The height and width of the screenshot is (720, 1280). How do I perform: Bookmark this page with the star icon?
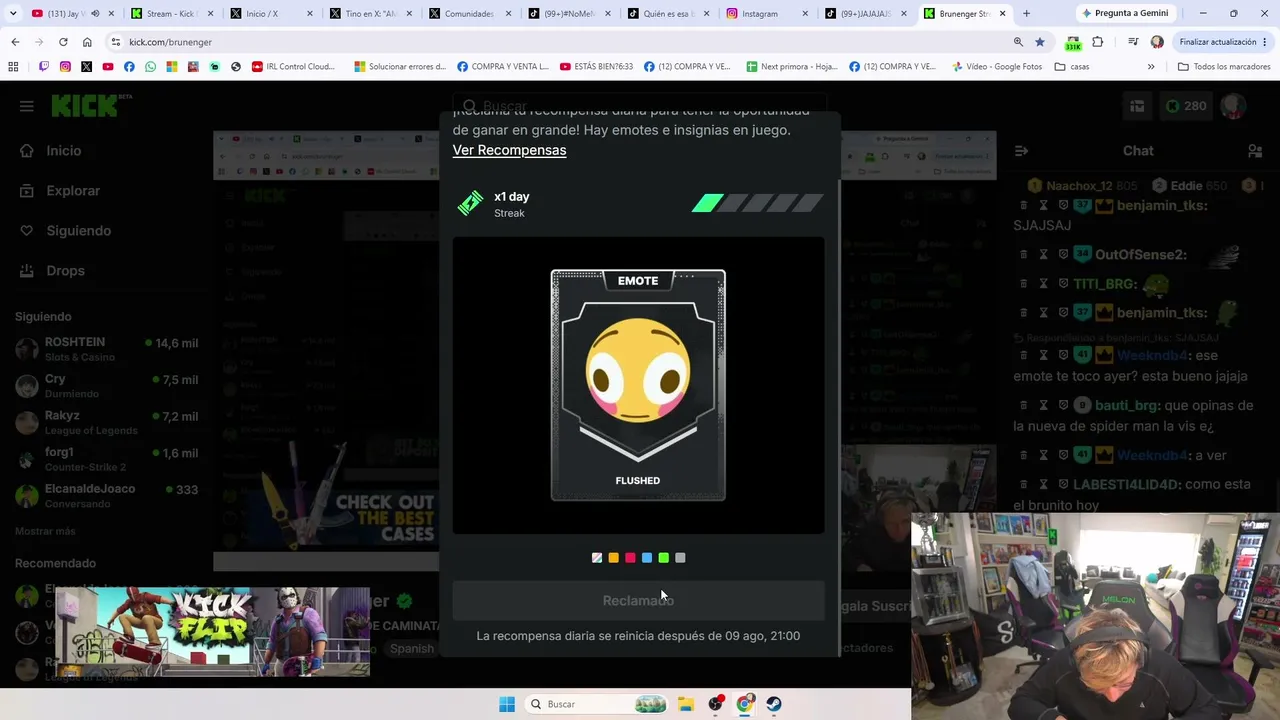(1040, 42)
